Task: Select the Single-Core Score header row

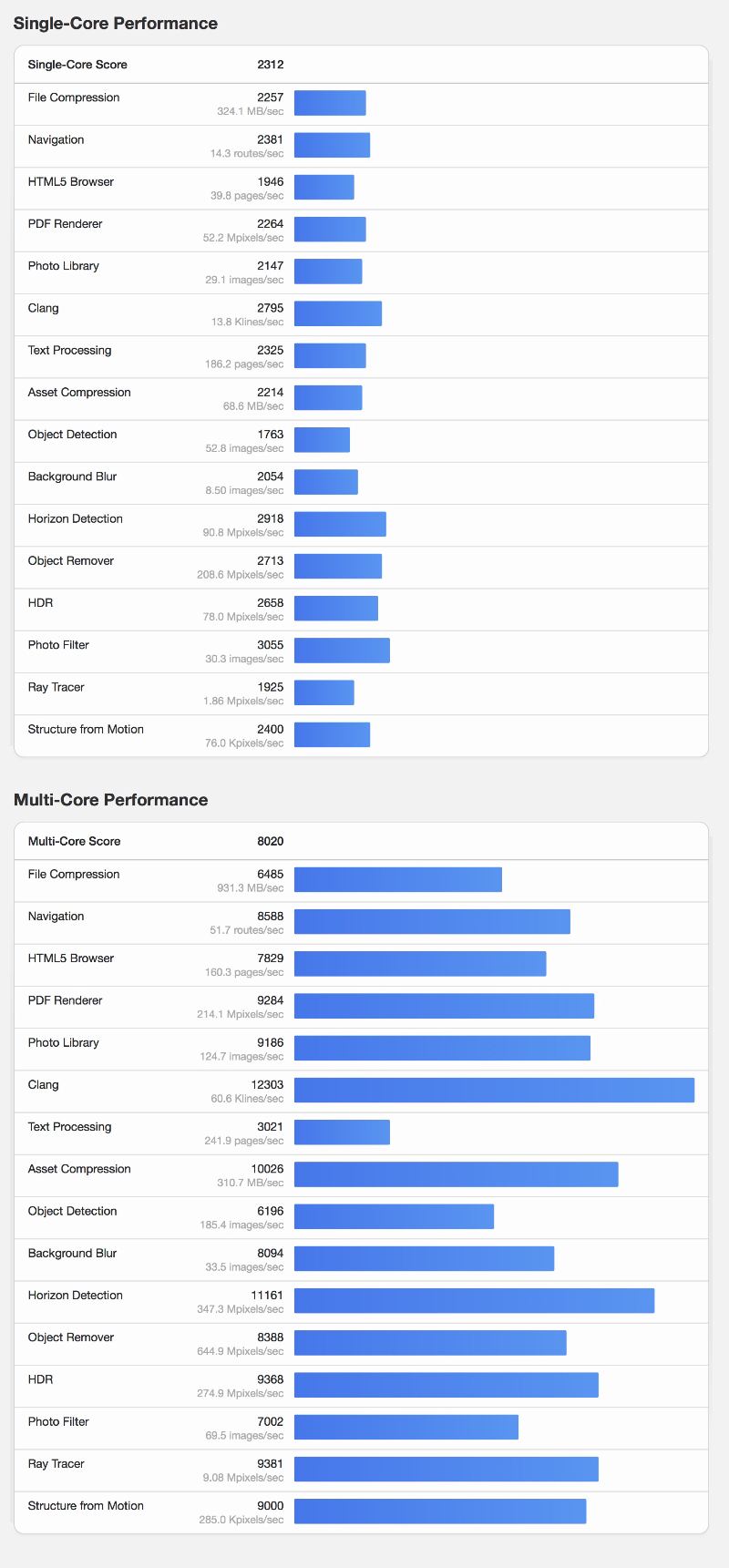Action: click(362, 65)
